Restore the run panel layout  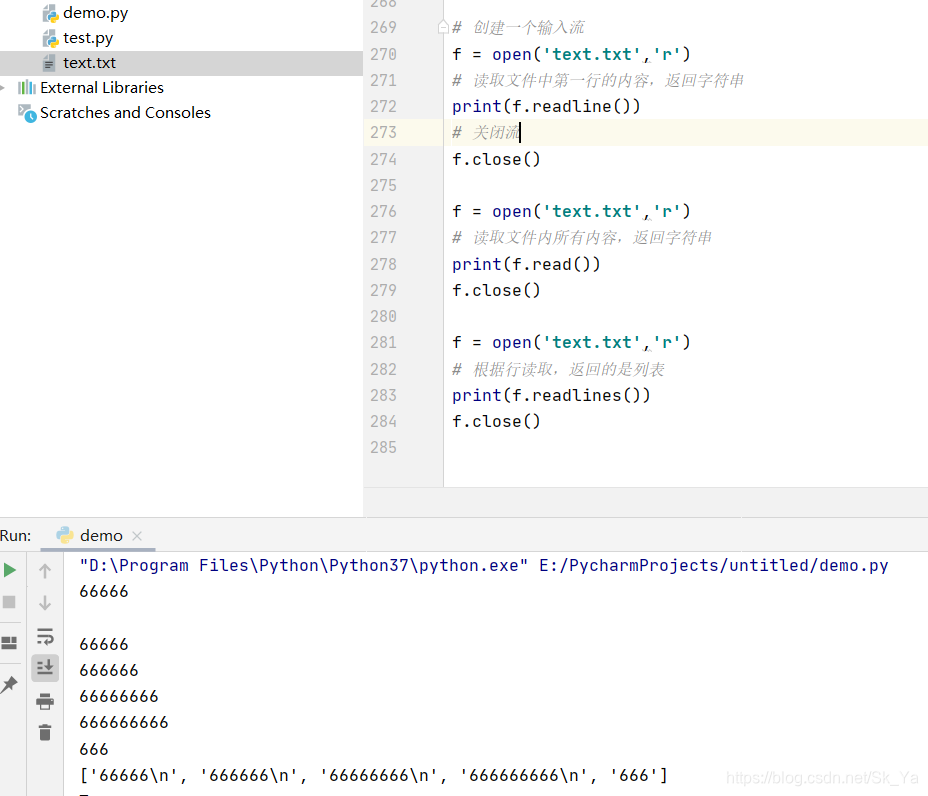point(9,643)
